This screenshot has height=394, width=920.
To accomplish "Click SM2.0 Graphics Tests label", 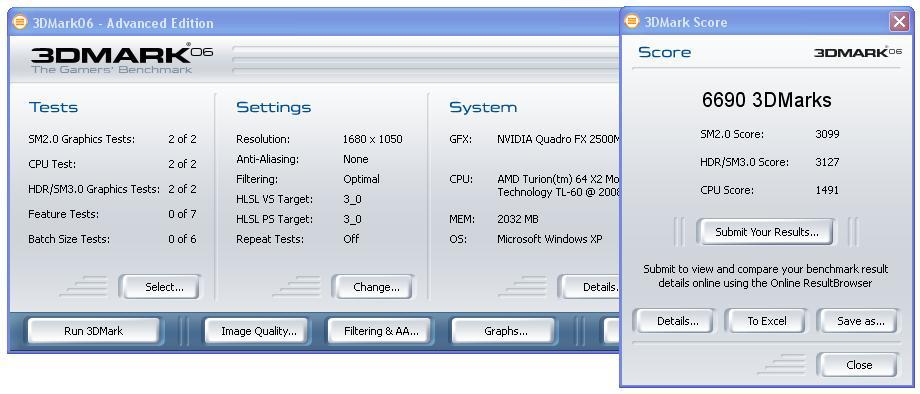I will point(82,140).
